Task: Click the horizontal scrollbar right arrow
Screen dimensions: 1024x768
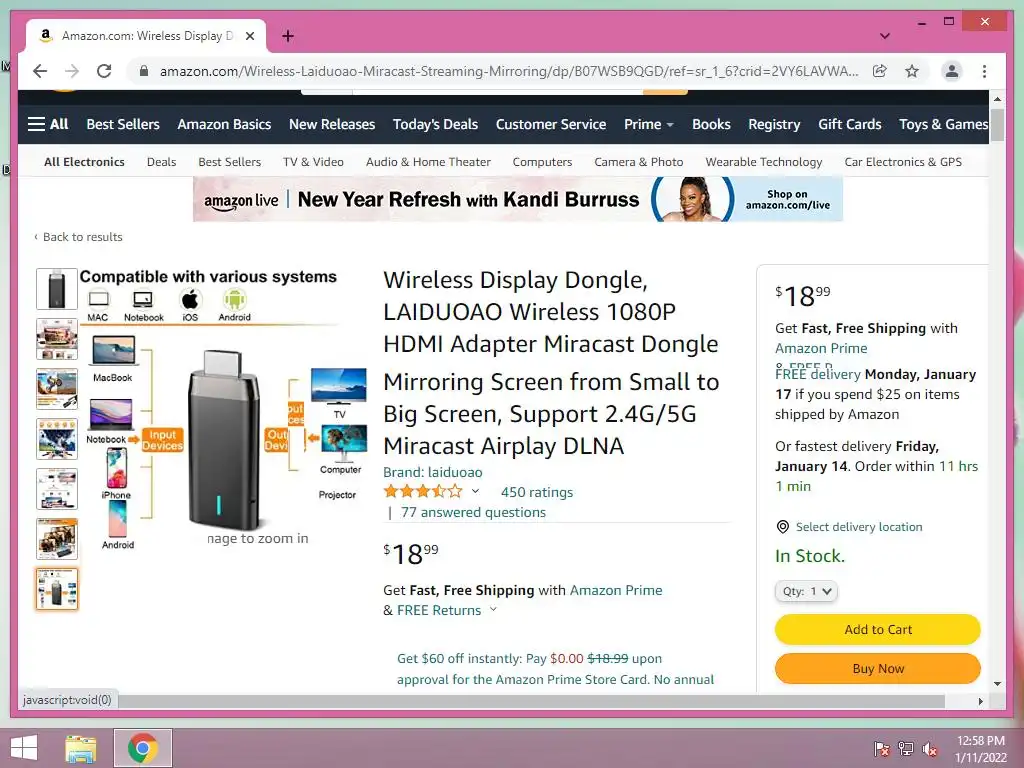Action: [x=980, y=701]
